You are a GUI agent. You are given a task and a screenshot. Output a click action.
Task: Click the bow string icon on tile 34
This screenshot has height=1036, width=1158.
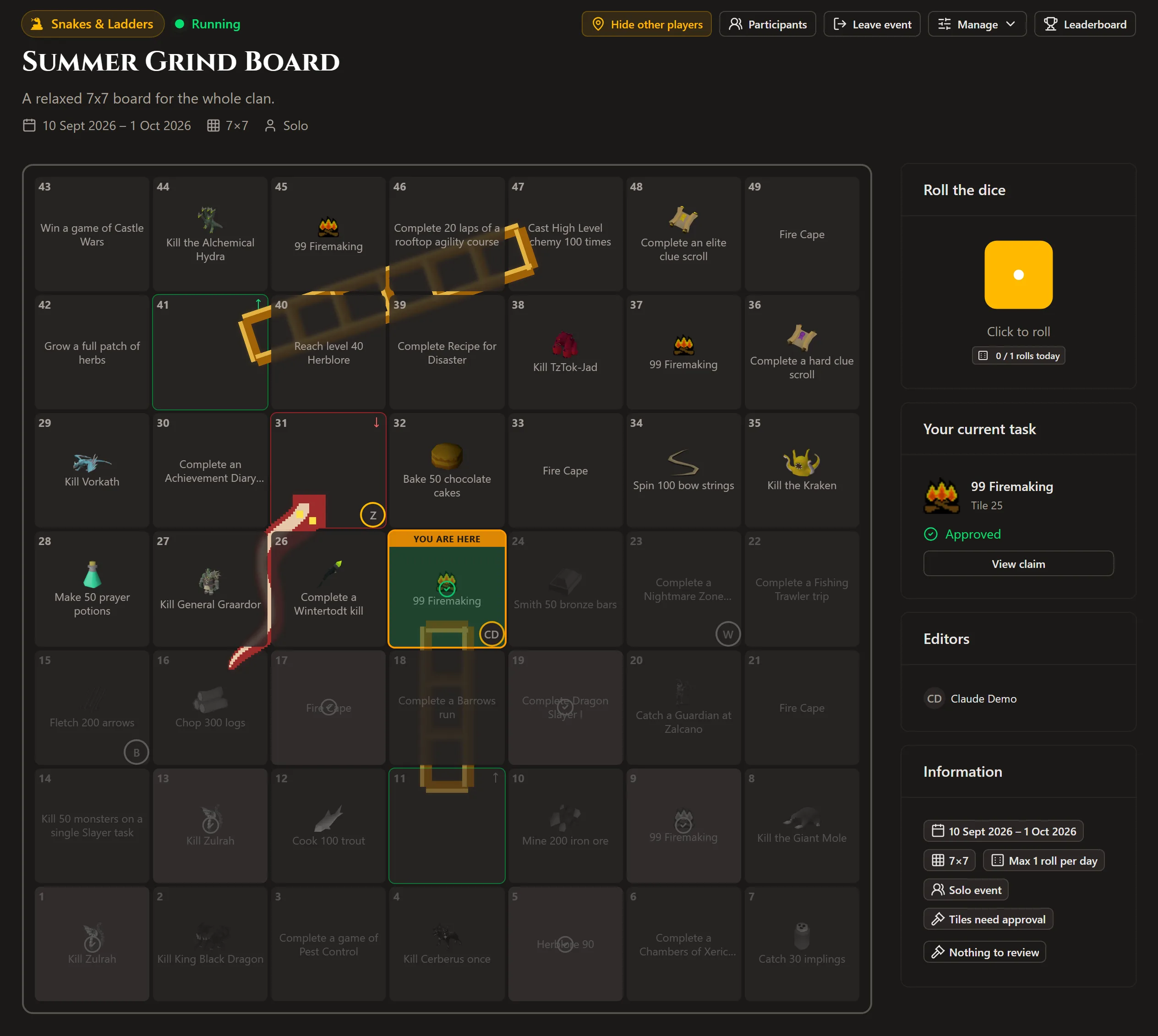(683, 462)
